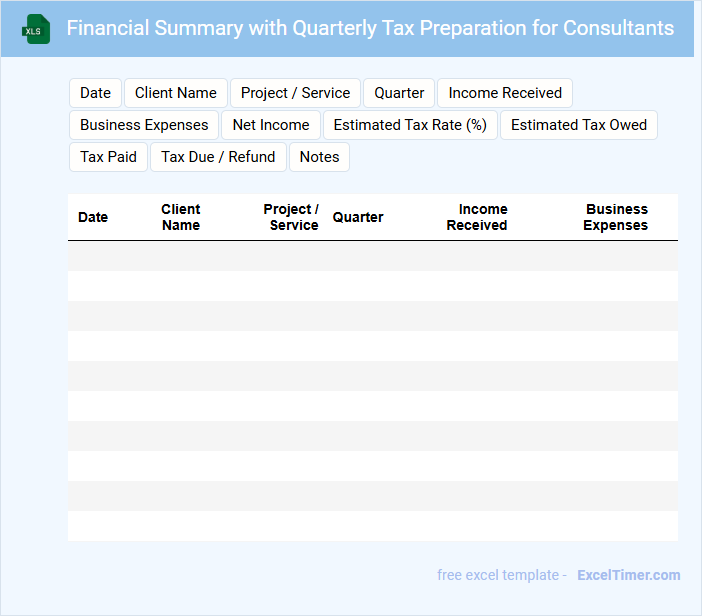Click the Income Received table header
Viewport: 702px width, 616px height.
point(478,217)
